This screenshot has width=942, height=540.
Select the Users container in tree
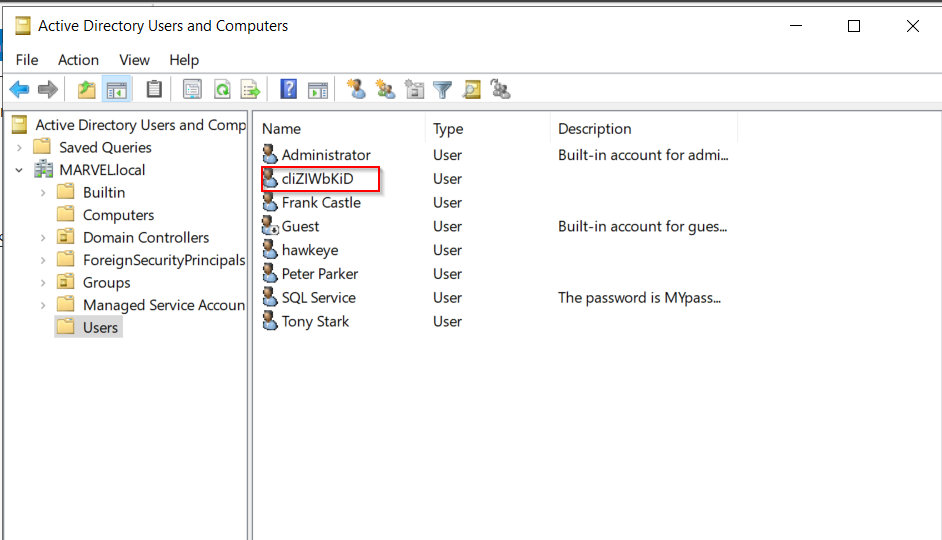[x=100, y=327]
